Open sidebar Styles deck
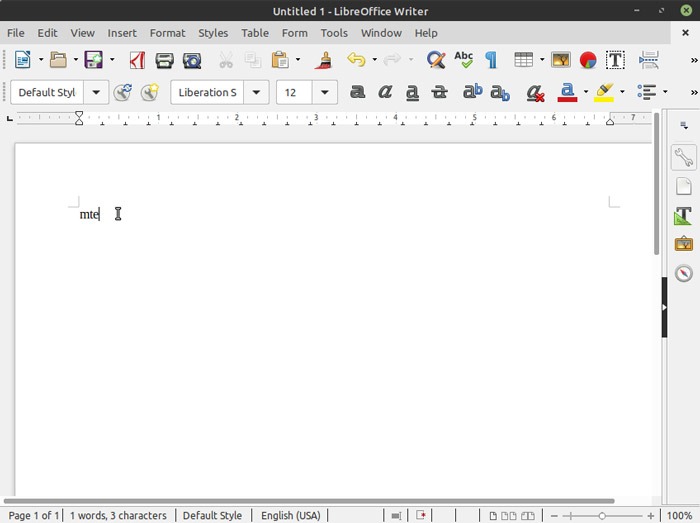The height and width of the screenshot is (523, 700). [x=683, y=216]
